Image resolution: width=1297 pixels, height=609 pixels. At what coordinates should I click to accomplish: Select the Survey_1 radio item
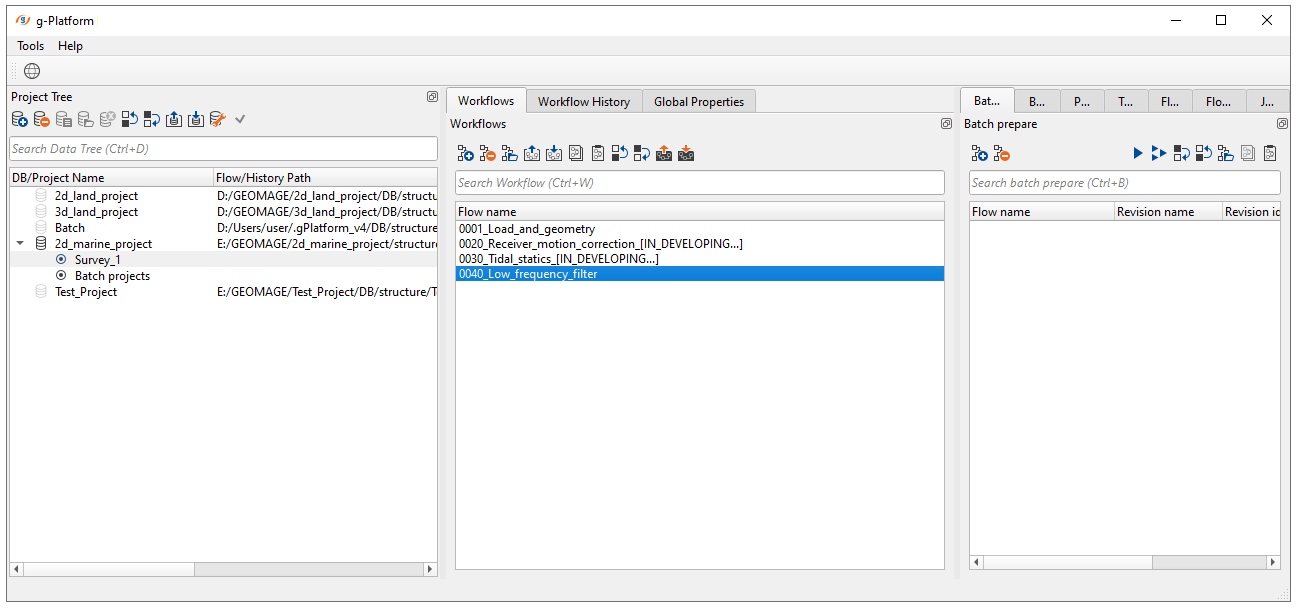point(62,260)
